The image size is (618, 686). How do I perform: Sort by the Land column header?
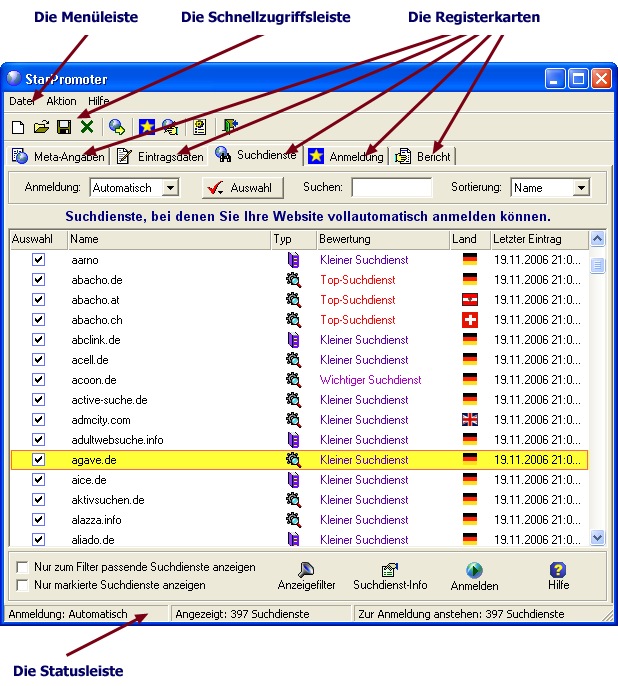[x=470, y=239]
